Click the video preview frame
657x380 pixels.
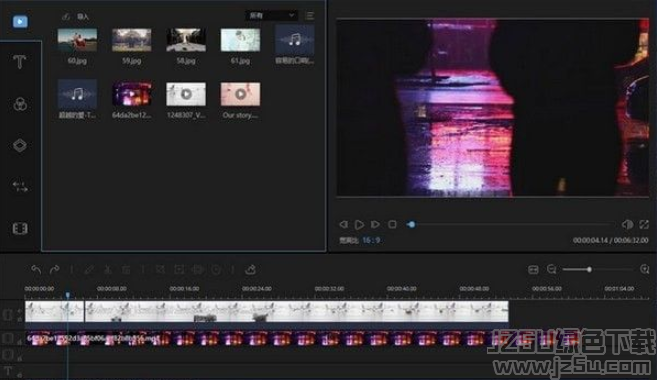coord(493,108)
